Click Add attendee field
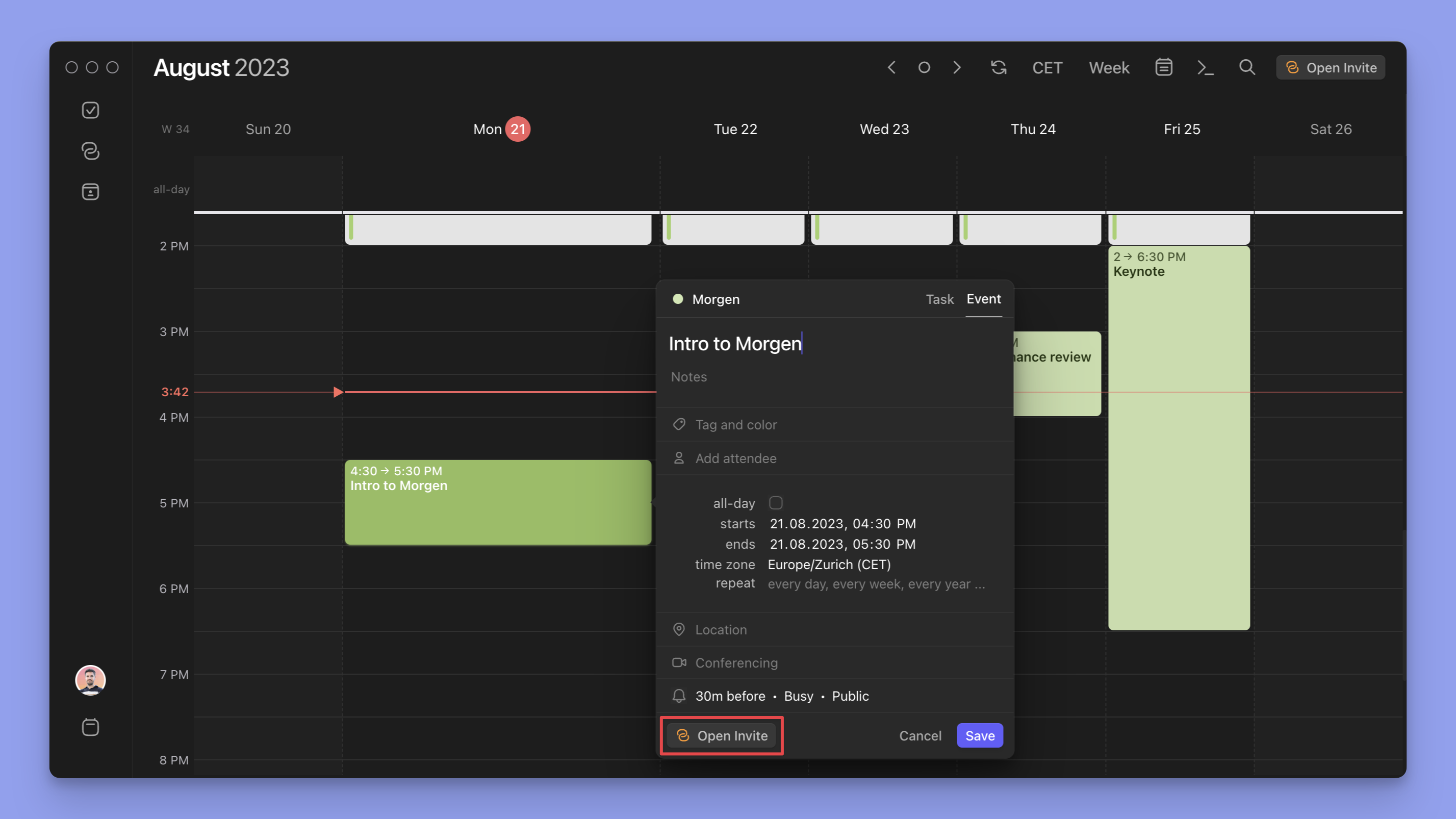1456x819 pixels. (835, 458)
